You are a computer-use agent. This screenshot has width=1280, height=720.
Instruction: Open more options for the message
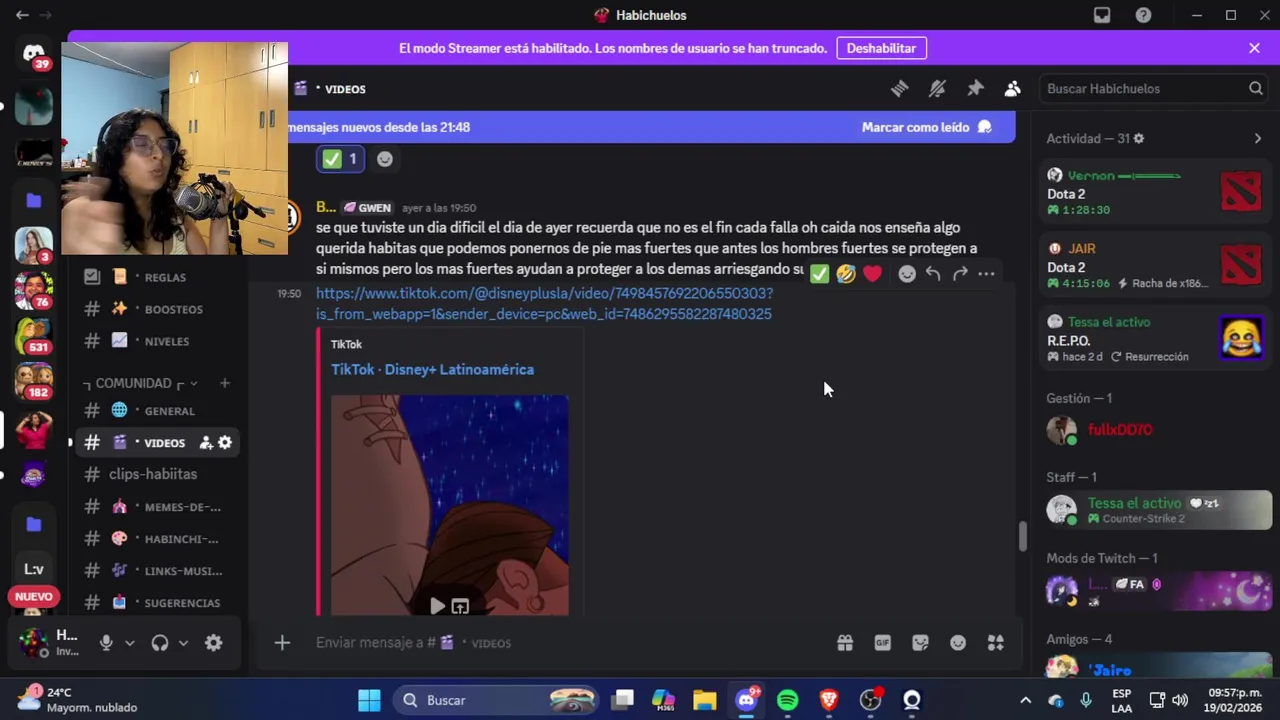click(986, 273)
